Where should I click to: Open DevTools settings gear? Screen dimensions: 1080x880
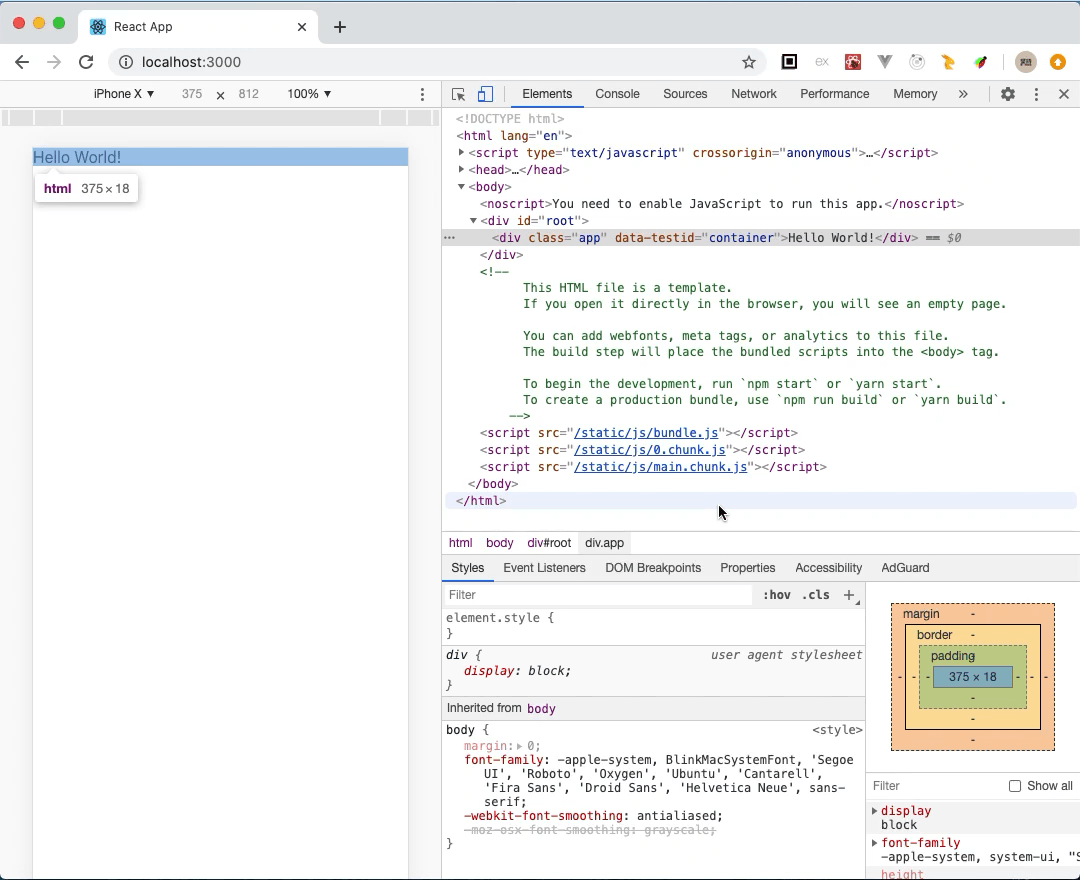click(x=1008, y=94)
